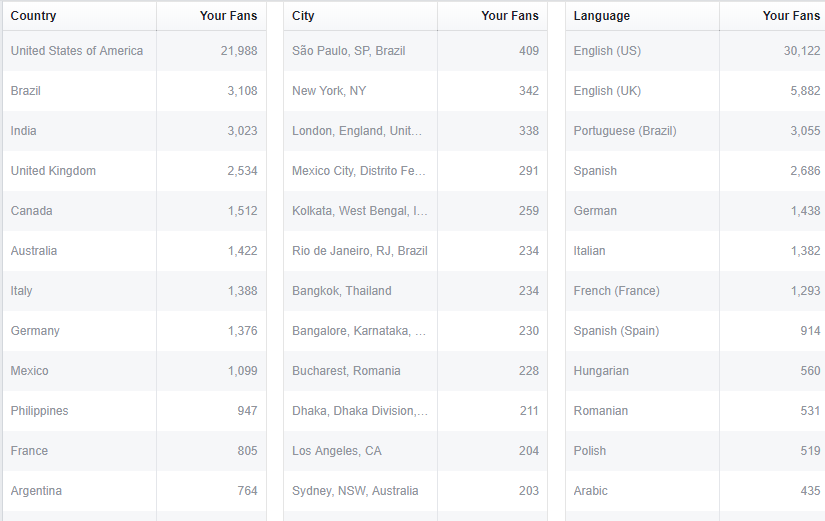The height and width of the screenshot is (521, 825).
Task: Click the 21,988 fans value
Action: 239,51
